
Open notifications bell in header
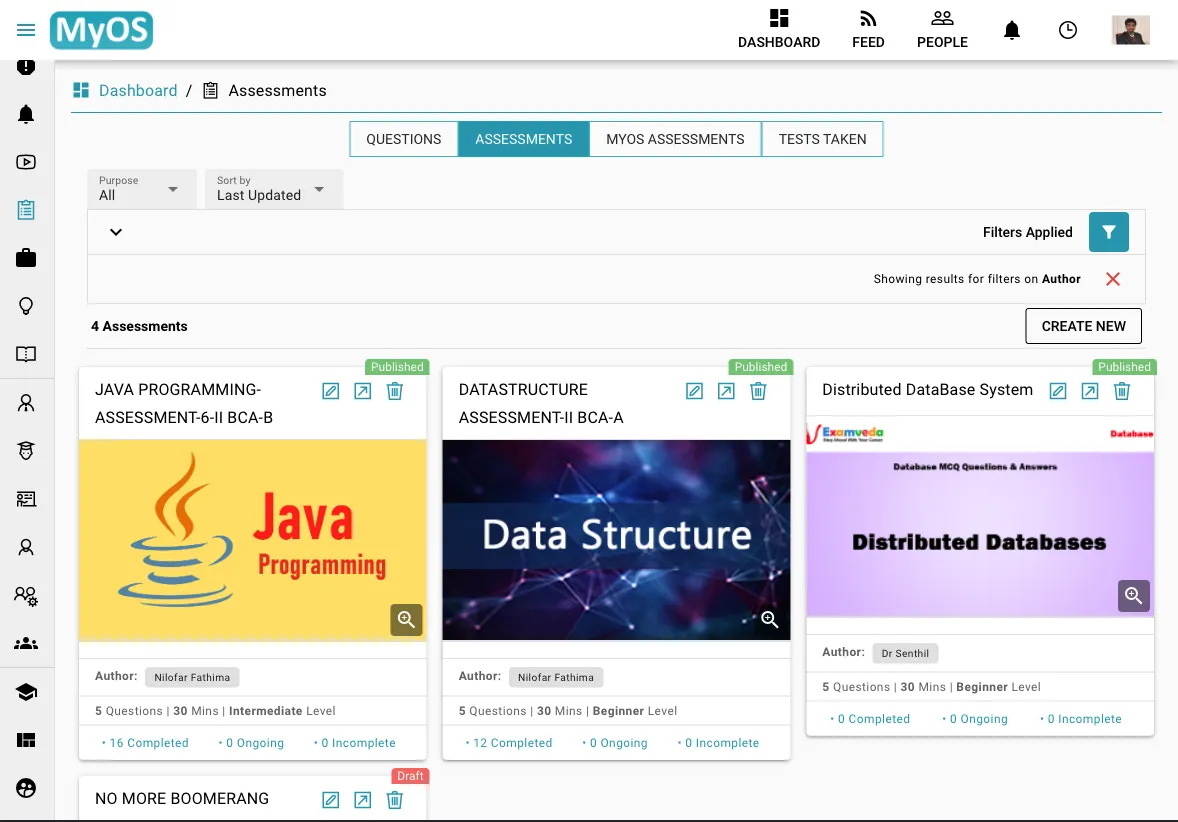tap(1012, 30)
